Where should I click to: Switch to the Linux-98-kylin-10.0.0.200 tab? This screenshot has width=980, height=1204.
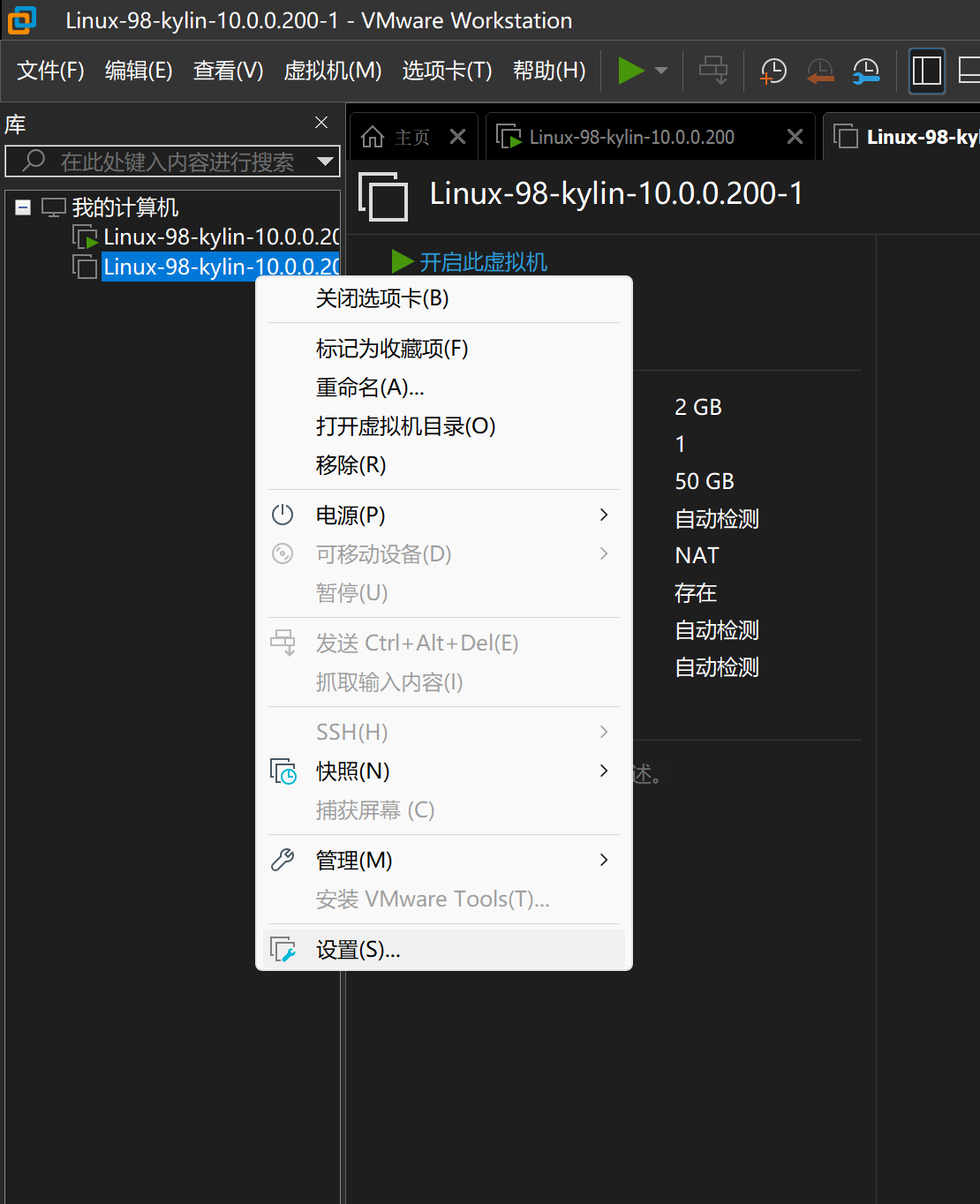[x=631, y=137]
